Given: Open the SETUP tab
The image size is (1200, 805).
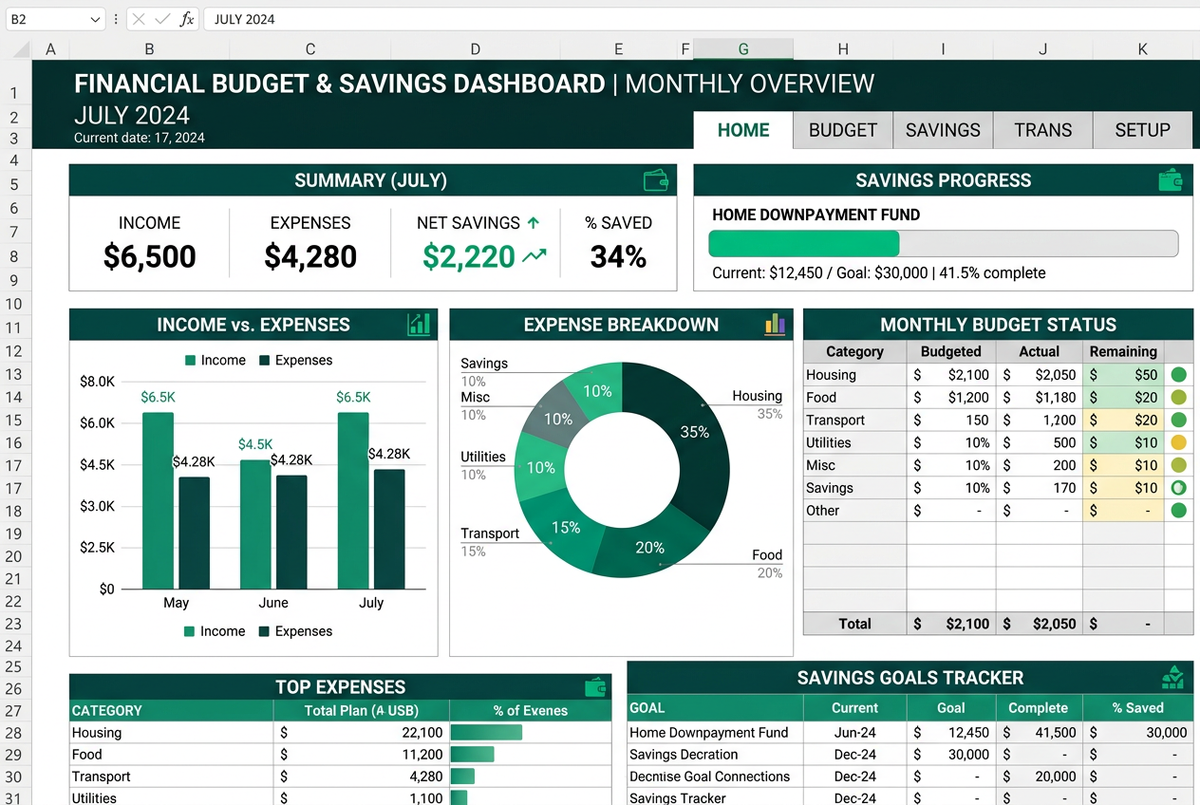Looking at the screenshot, I should (1142, 130).
